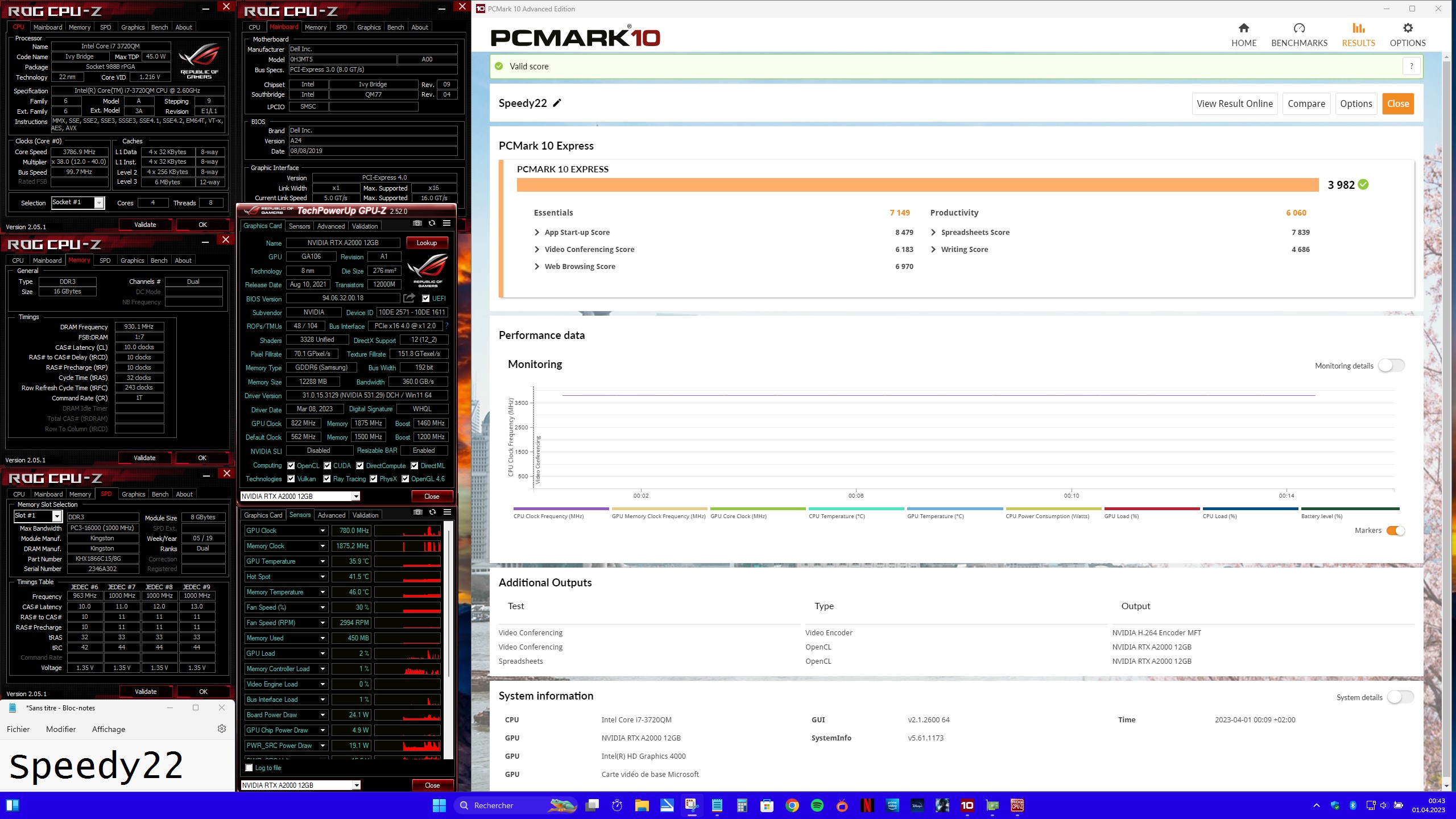This screenshot has height=819, width=1456.
Task: Open the Results chart icon in PCMark
Action: pyautogui.click(x=1358, y=28)
